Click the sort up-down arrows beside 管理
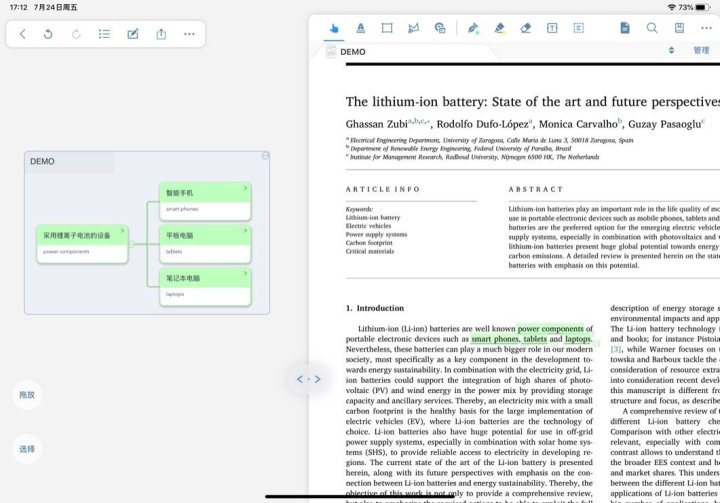Screen dimensions: 720x503 pyautogui.click(x=671, y=50)
